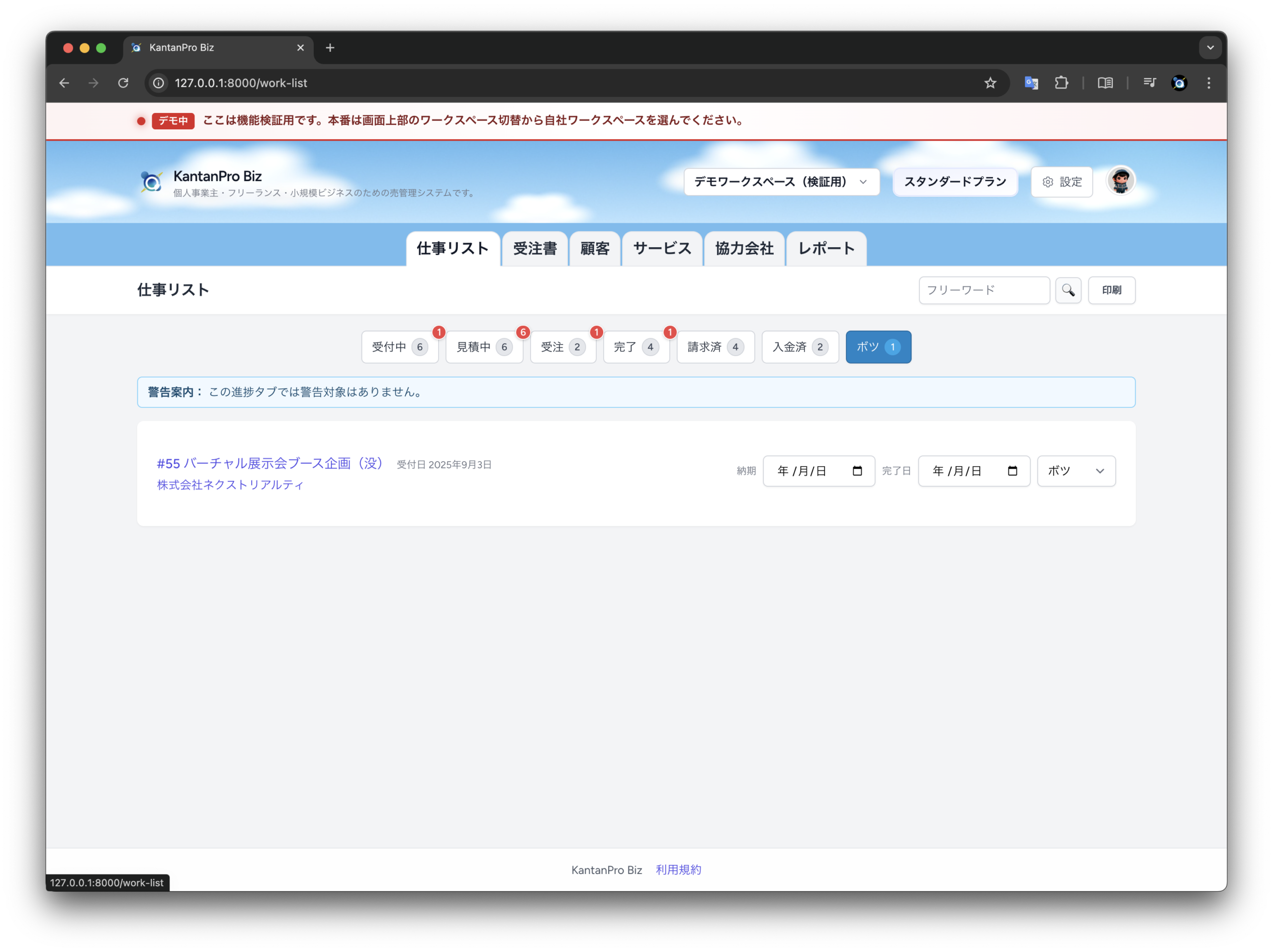Screen dimensions: 1273x952
Task: Click the 印刷 print button
Action: click(1111, 290)
